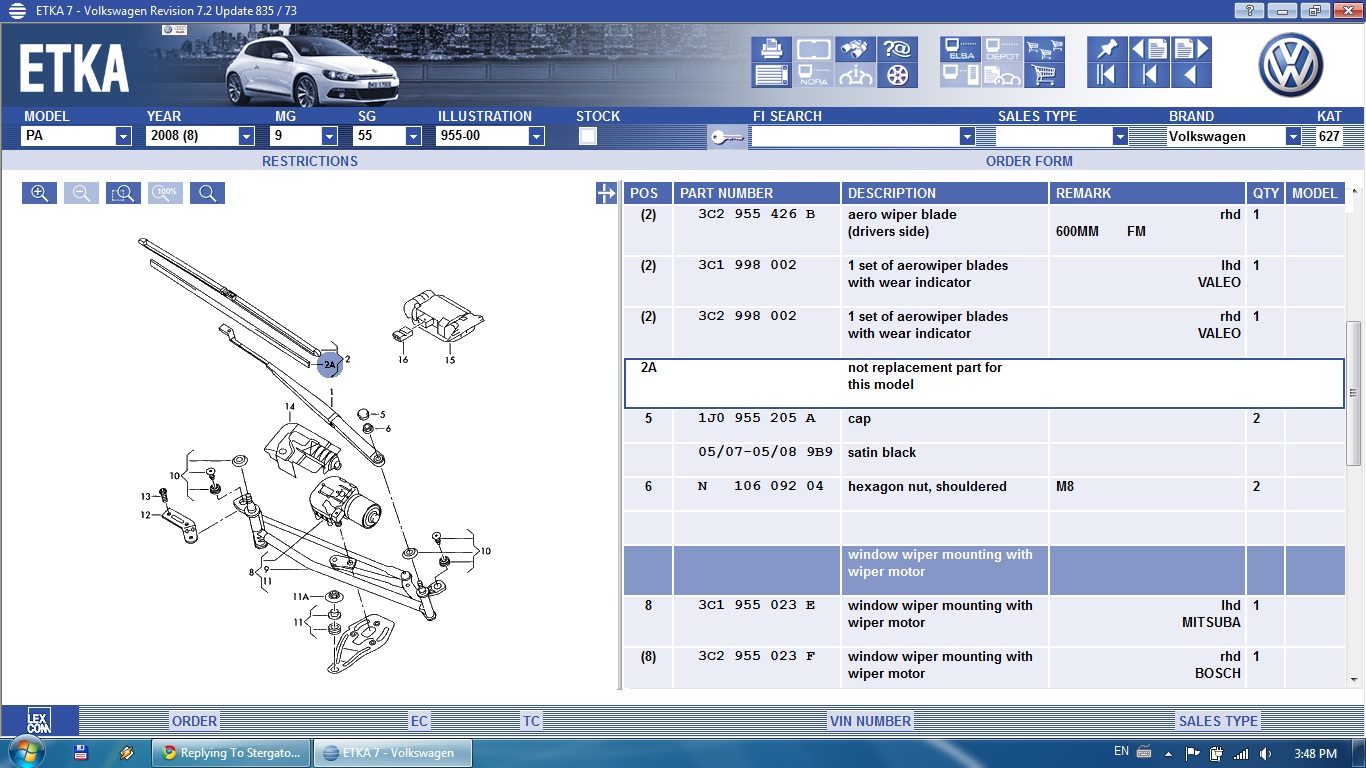Click the printer icon in toolbar

(771, 49)
